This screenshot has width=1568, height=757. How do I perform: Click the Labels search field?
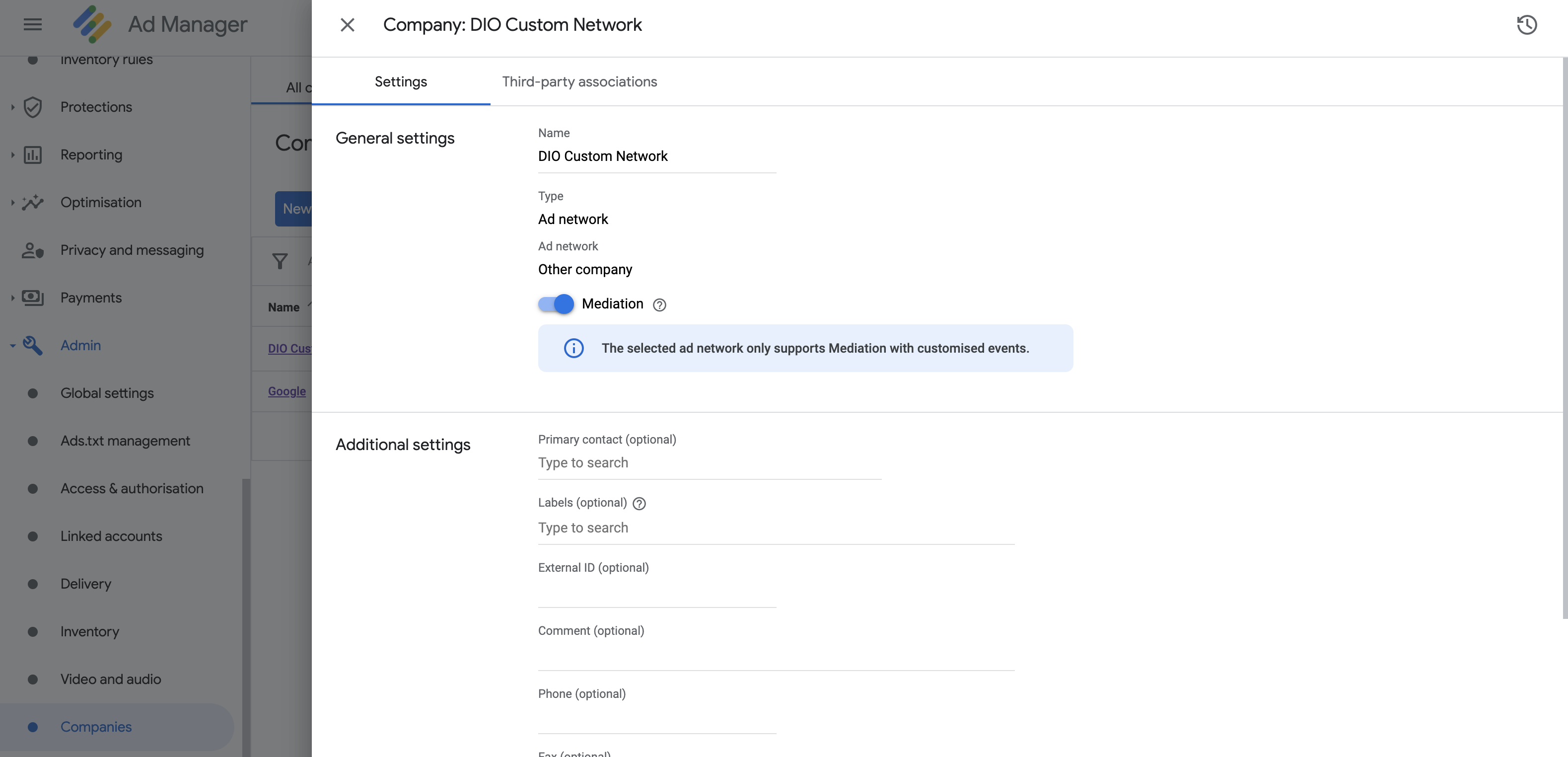(x=776, y=528)
